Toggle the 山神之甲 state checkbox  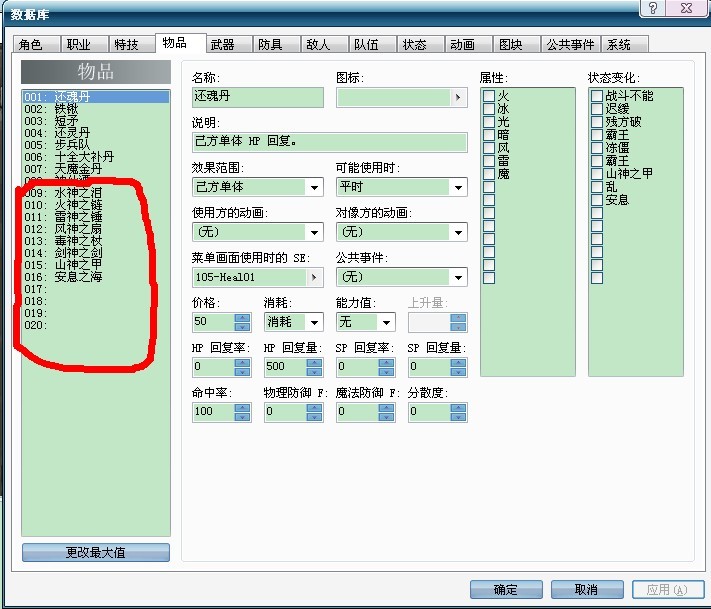[x=597, y=174]
